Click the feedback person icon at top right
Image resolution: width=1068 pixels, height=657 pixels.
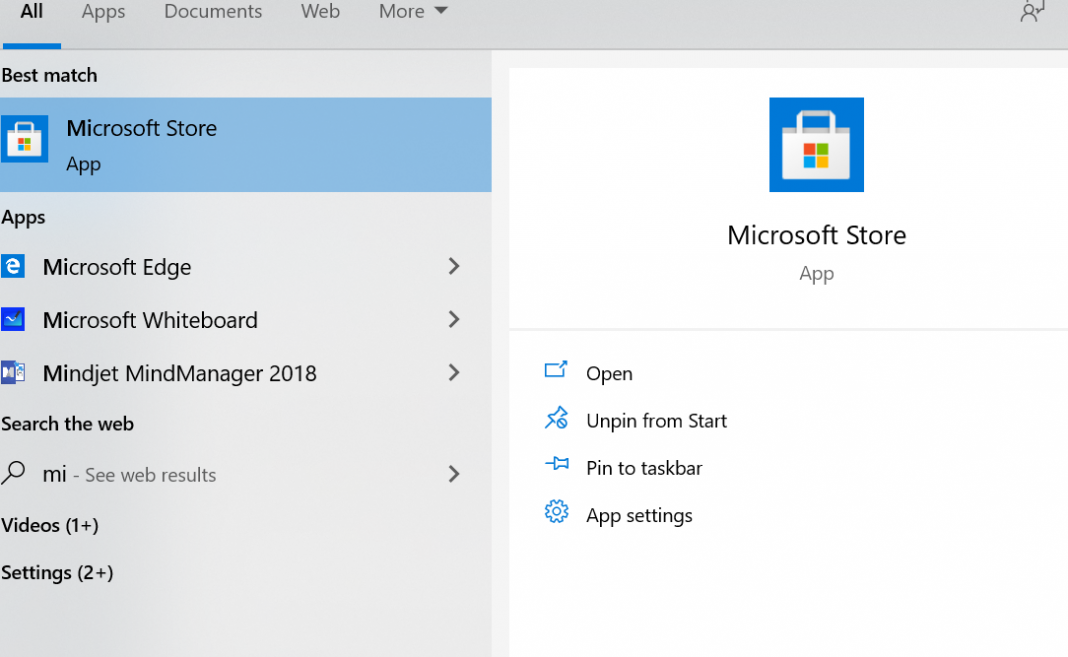(x=1031, y=12)
